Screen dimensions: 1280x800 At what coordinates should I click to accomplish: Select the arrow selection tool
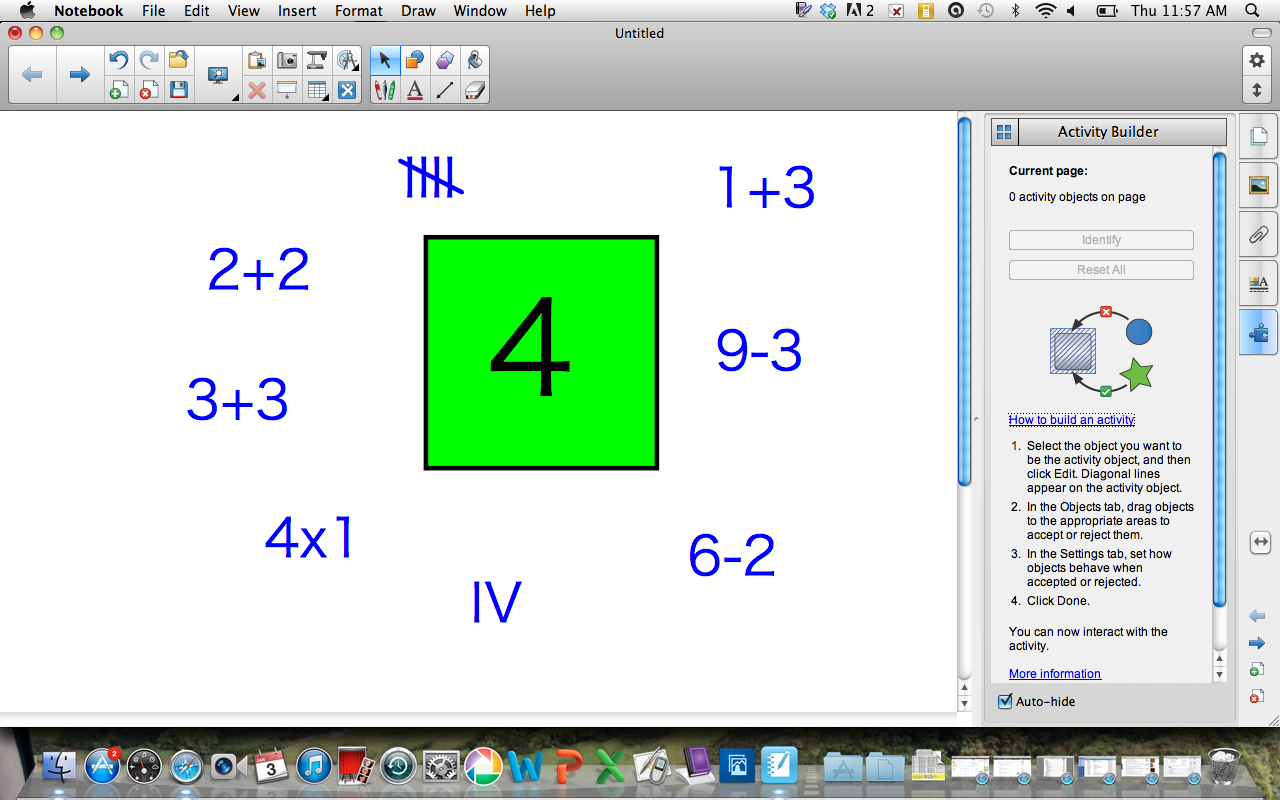384,60
